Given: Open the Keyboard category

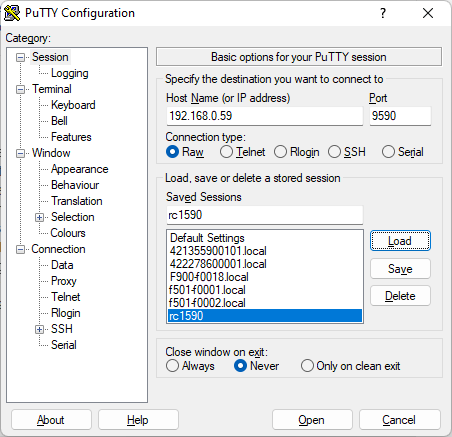Looking at the screenshot, I should click(x=73, y=105).
